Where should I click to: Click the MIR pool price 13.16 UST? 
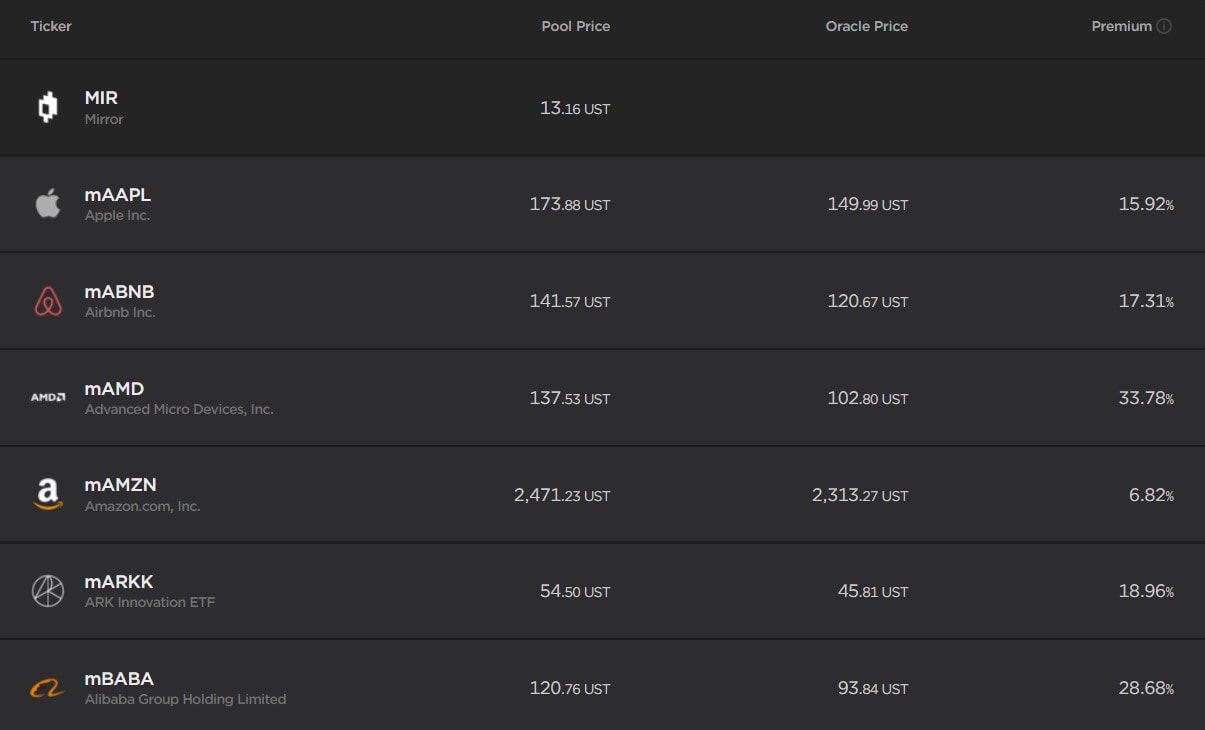click(574, 108)
